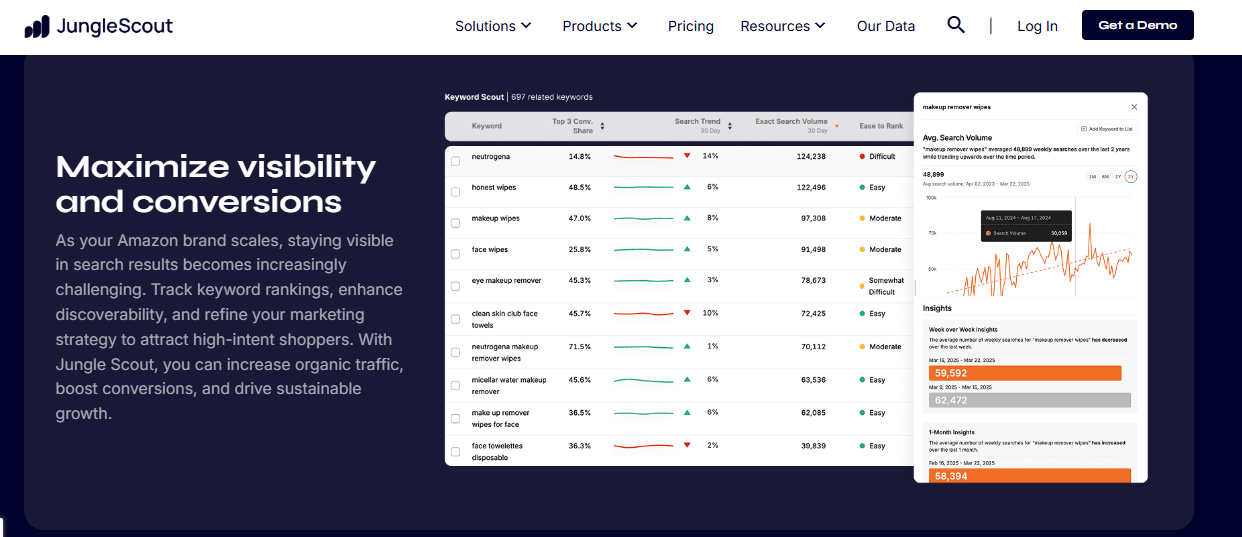Click the 'Avg. Search Volume' title
The height and width of the screenshot is (537, 1242).
[x=957, y=138]
